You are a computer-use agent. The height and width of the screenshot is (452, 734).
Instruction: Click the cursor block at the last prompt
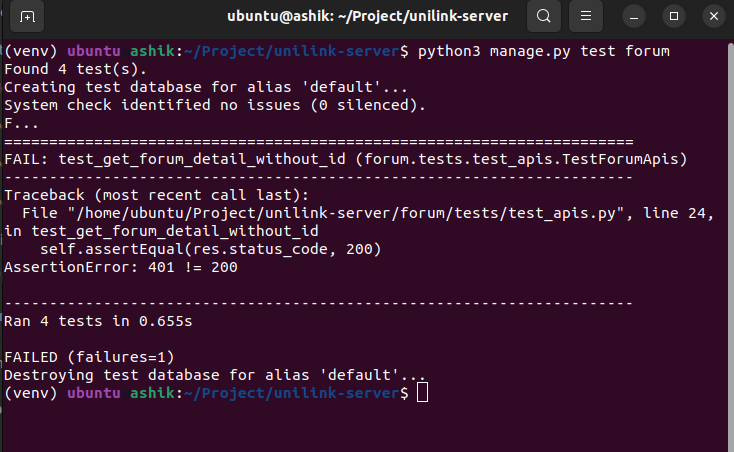[422, 393]
